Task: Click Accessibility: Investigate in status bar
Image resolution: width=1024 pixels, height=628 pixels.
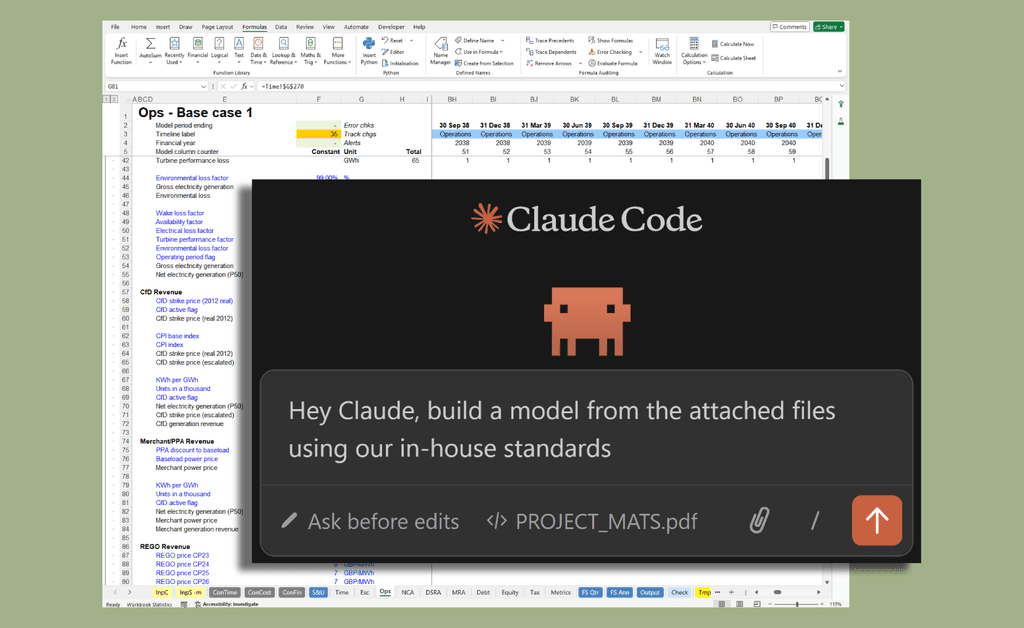Action: coord(226,604)
